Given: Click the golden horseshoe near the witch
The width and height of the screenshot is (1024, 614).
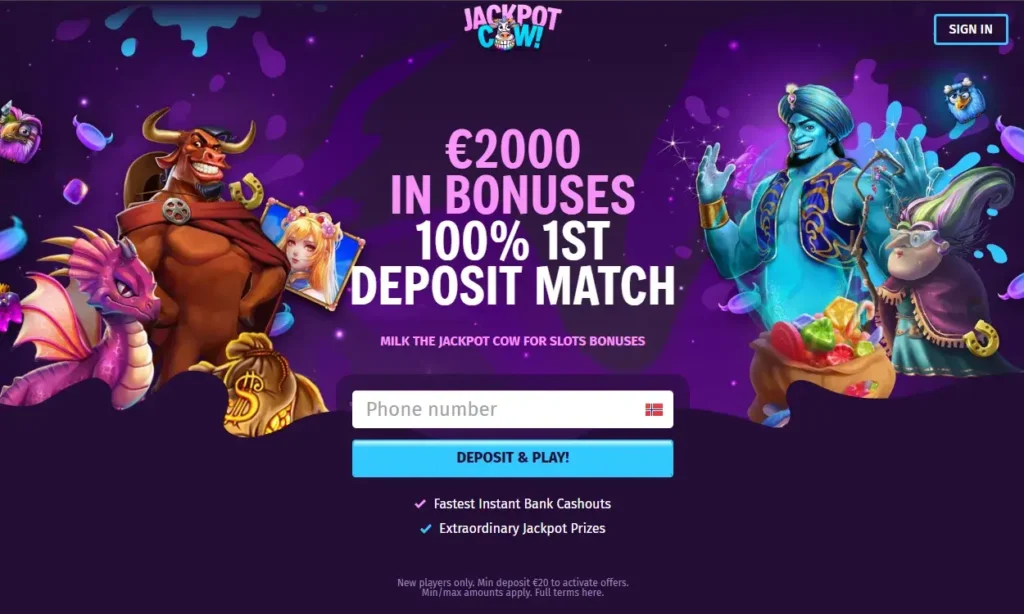Looking at the screenshot, I should tap(982, 338).
